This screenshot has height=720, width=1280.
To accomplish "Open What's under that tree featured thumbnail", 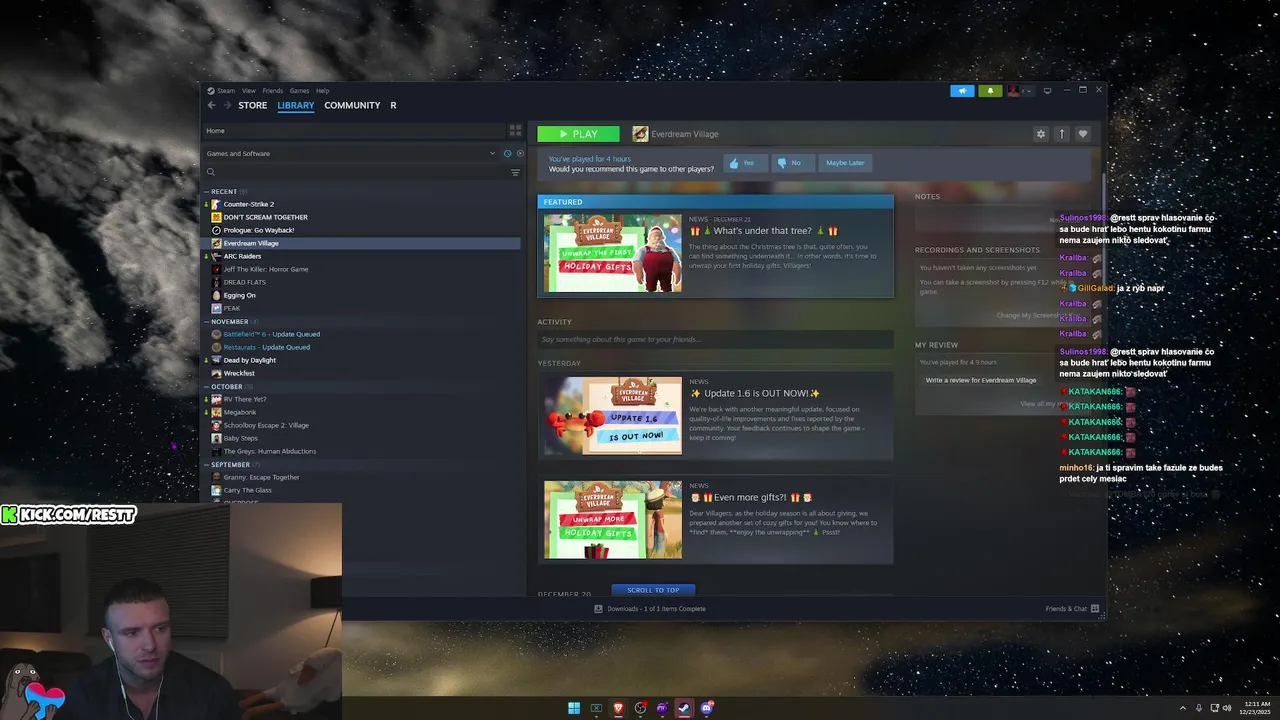I will tap(613, 253).
